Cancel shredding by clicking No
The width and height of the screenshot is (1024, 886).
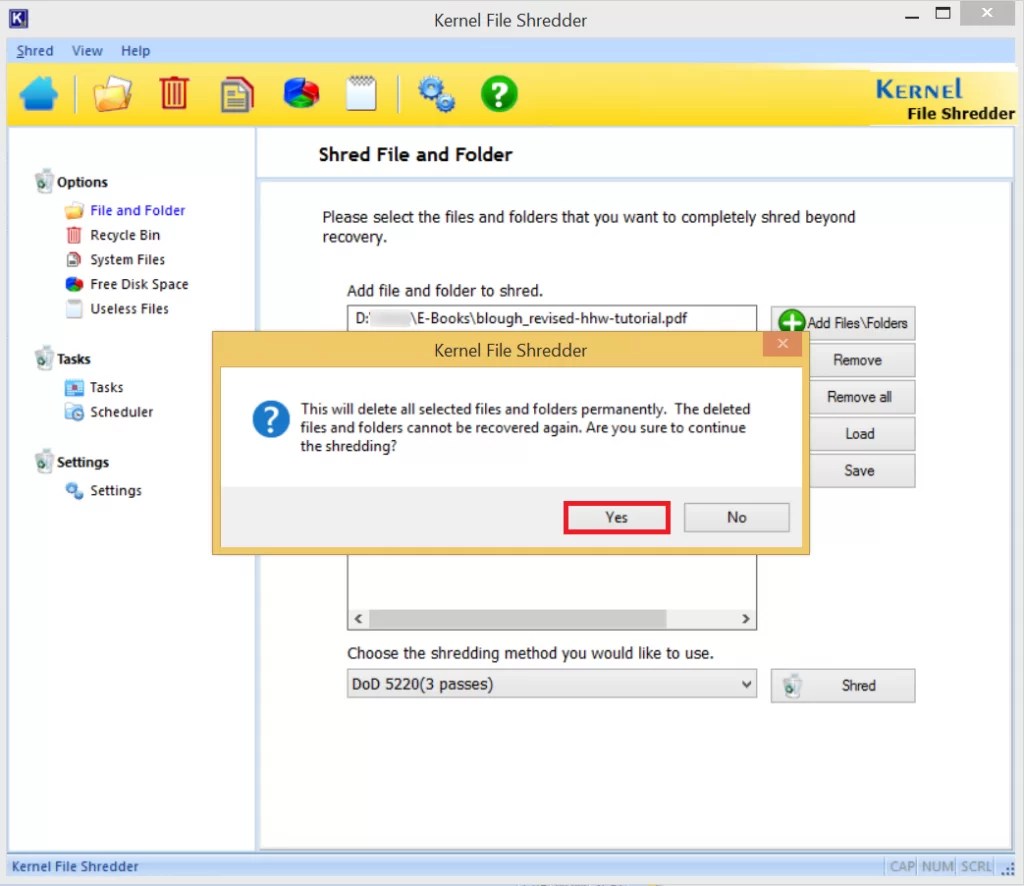pyautogui.click(x=736, y=517)
